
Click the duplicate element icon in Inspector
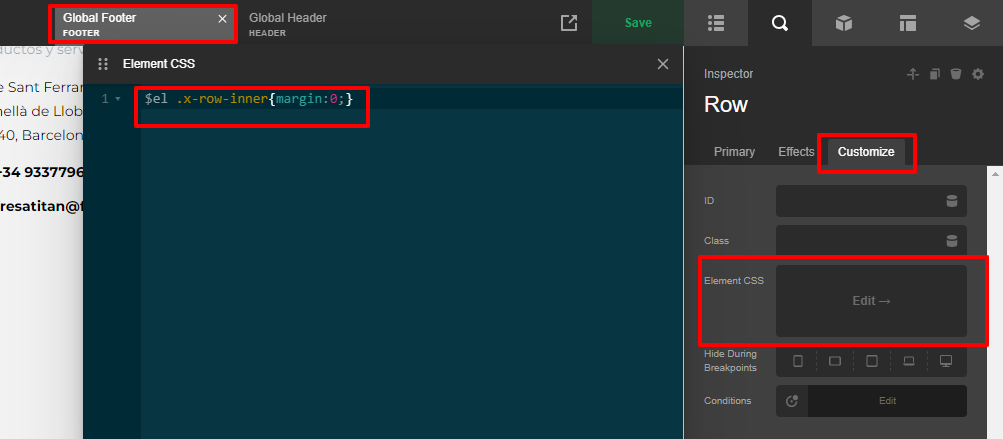(x=934, y=74)
